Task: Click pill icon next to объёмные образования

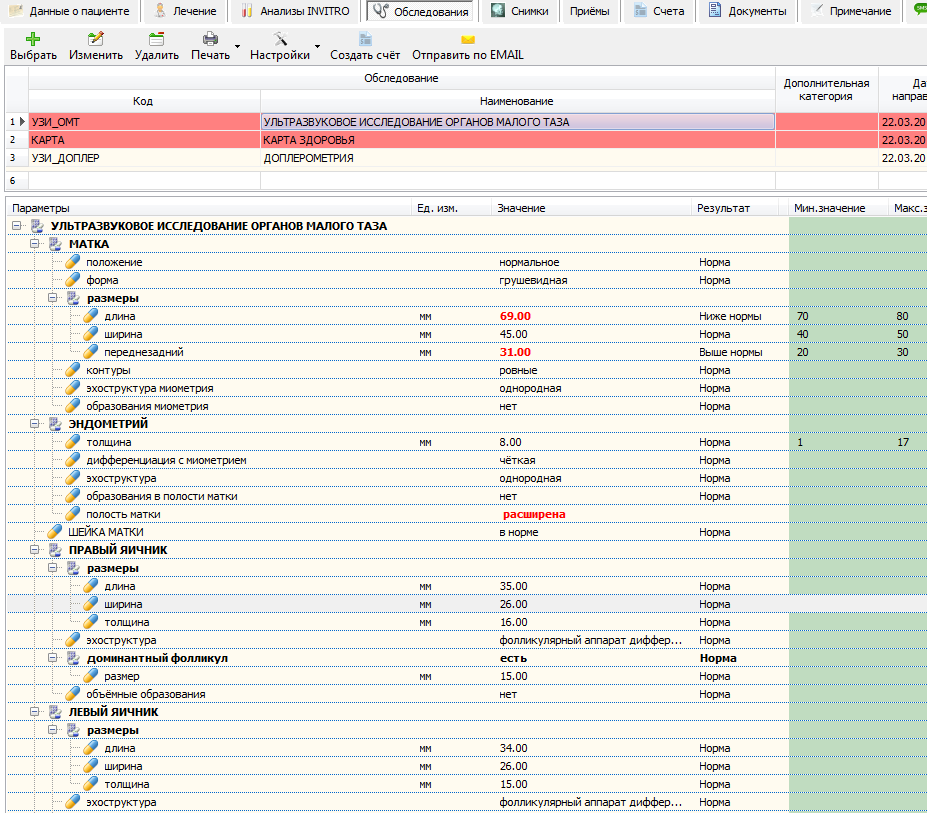Action: (x=73, y=694)
